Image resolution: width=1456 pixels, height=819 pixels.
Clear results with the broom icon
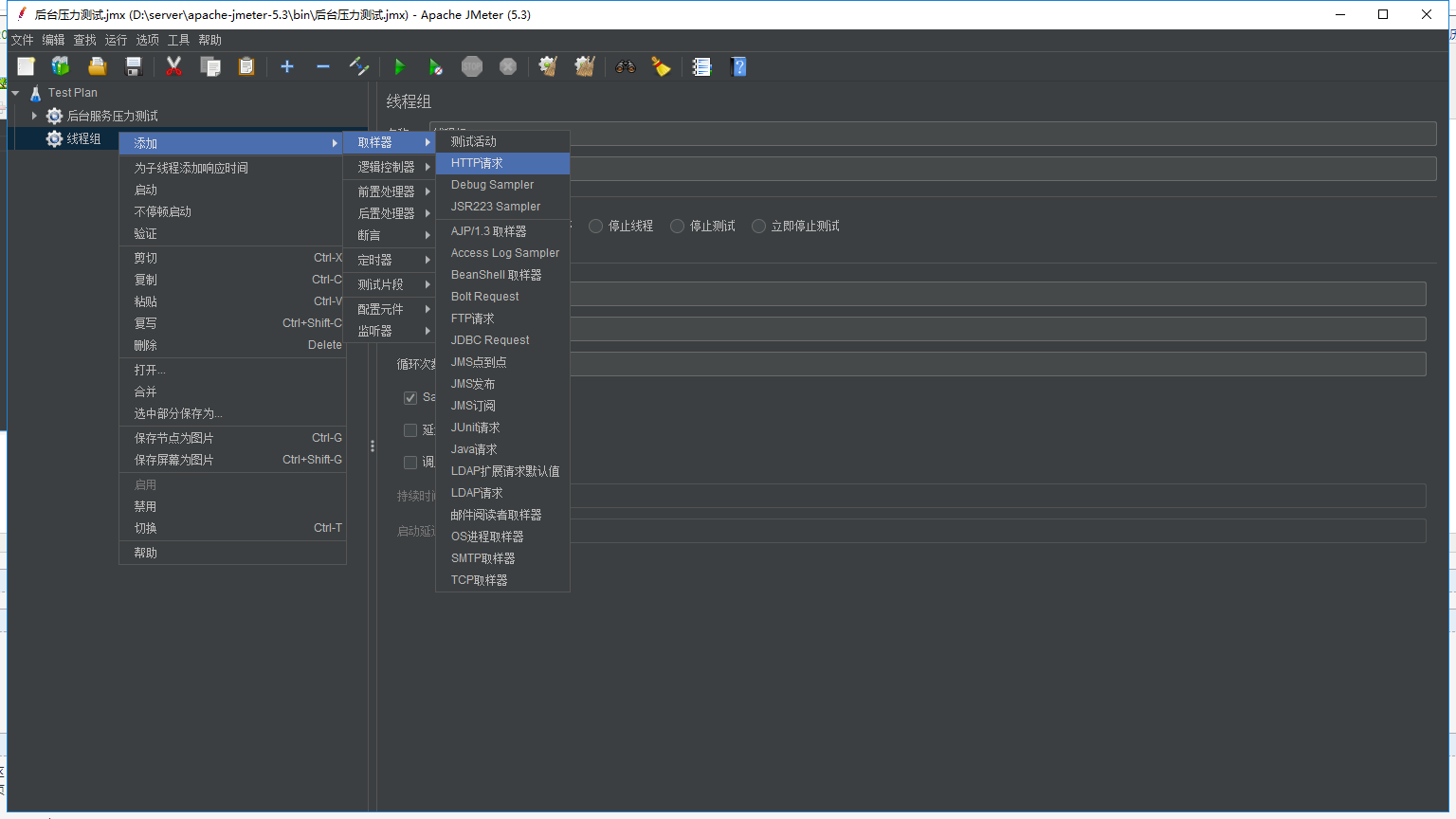[548, 66]
